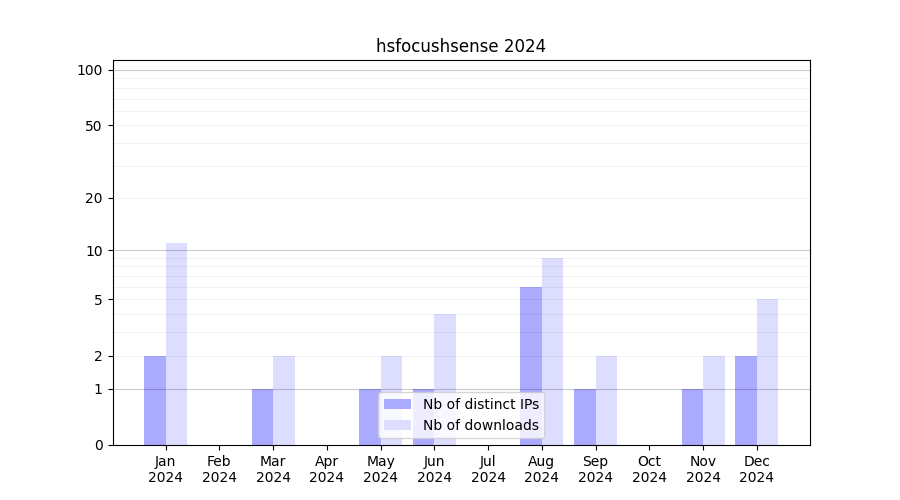Image resolution: width=900 pixels, height=500 pixels.
Task: Click the chart title hsfocushsense 2024
Action: tap(460, 46)
